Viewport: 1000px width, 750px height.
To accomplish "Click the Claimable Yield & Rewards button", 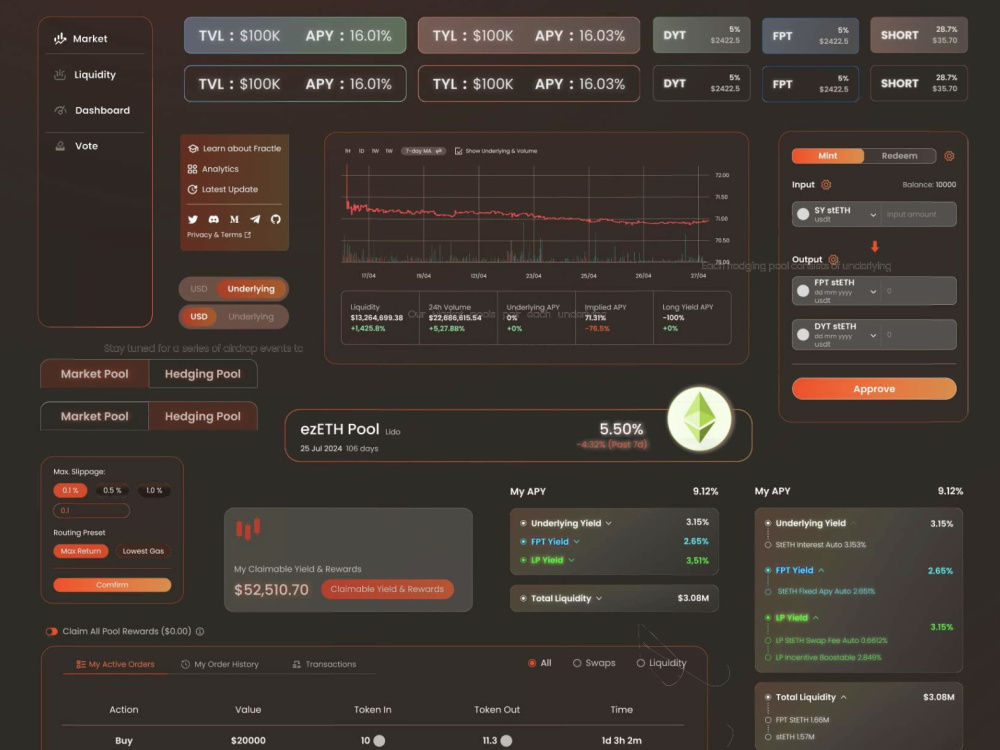I will coord(387,589).
